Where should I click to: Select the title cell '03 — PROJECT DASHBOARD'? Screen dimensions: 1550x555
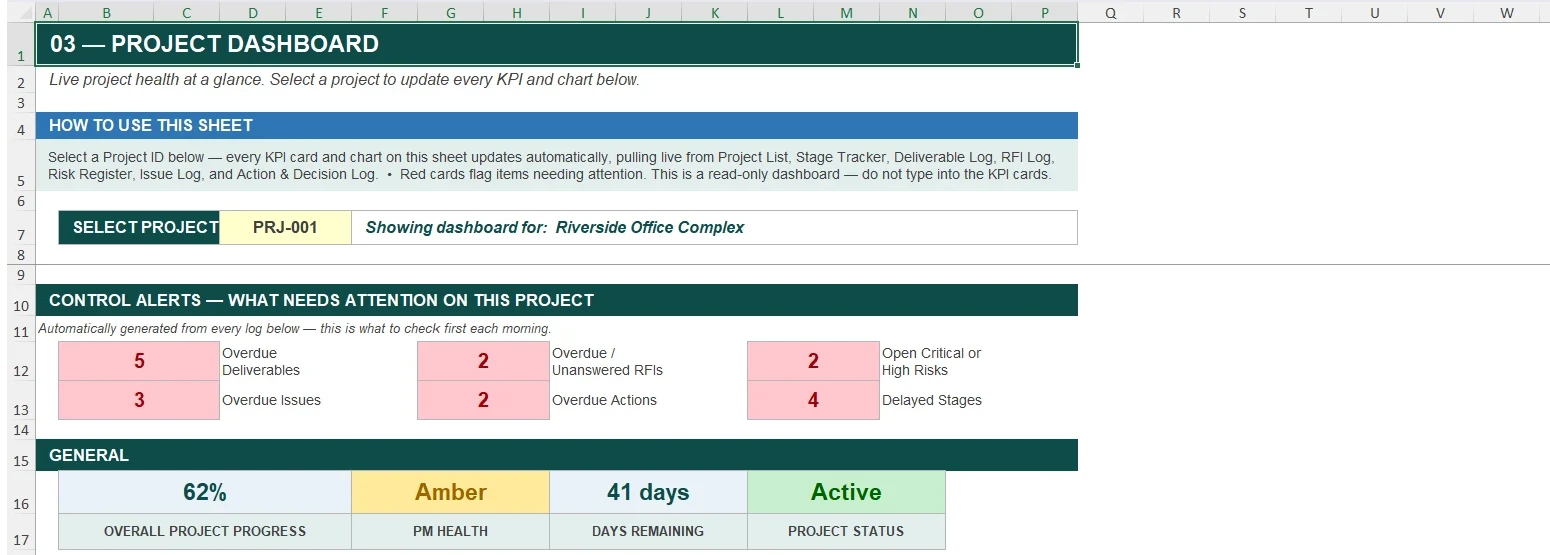(556, 44)
